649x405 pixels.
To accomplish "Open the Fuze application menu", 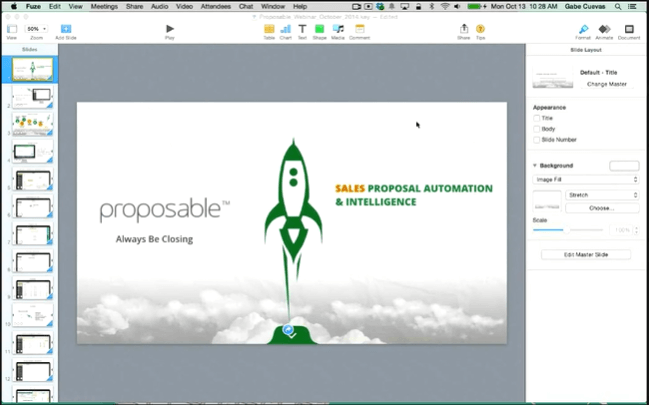I will point(33,6).
